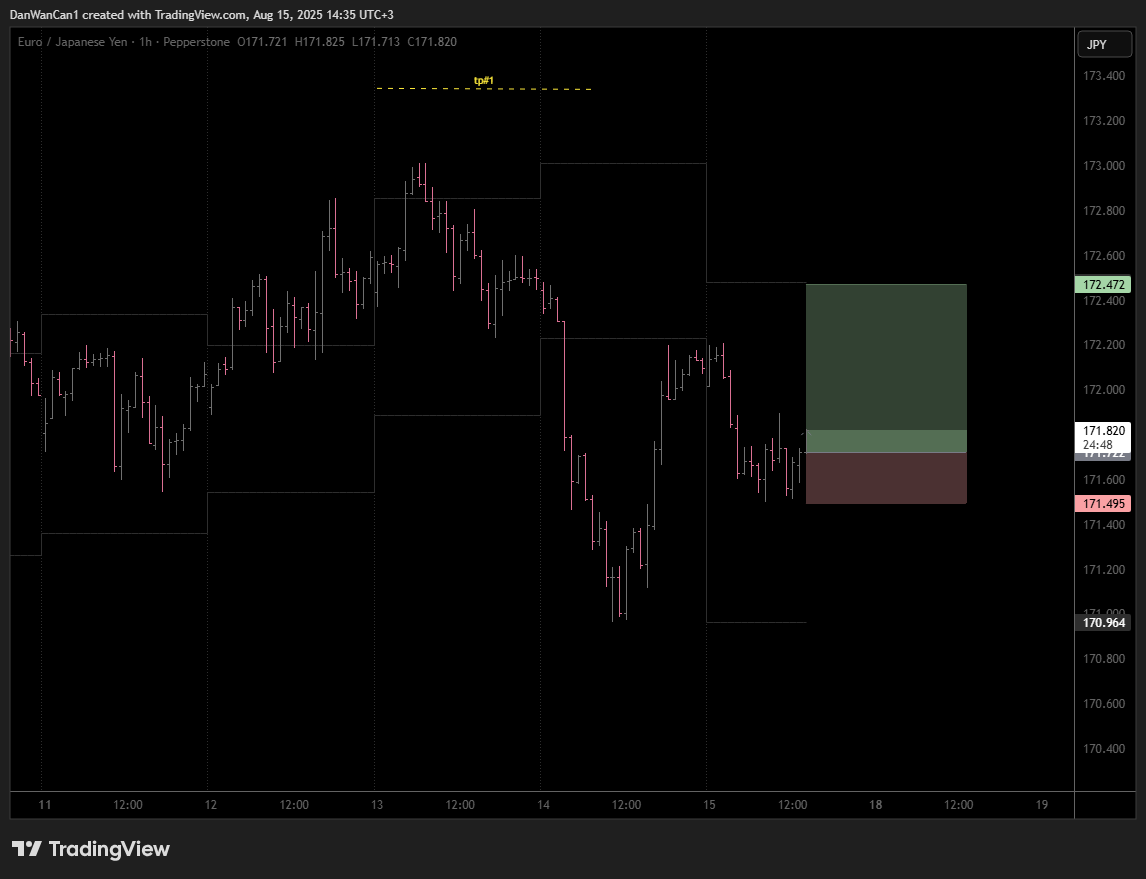The image size is (1146, 879).
Task: Select the green take-profit zone of the long position
Action: [886, 368]
